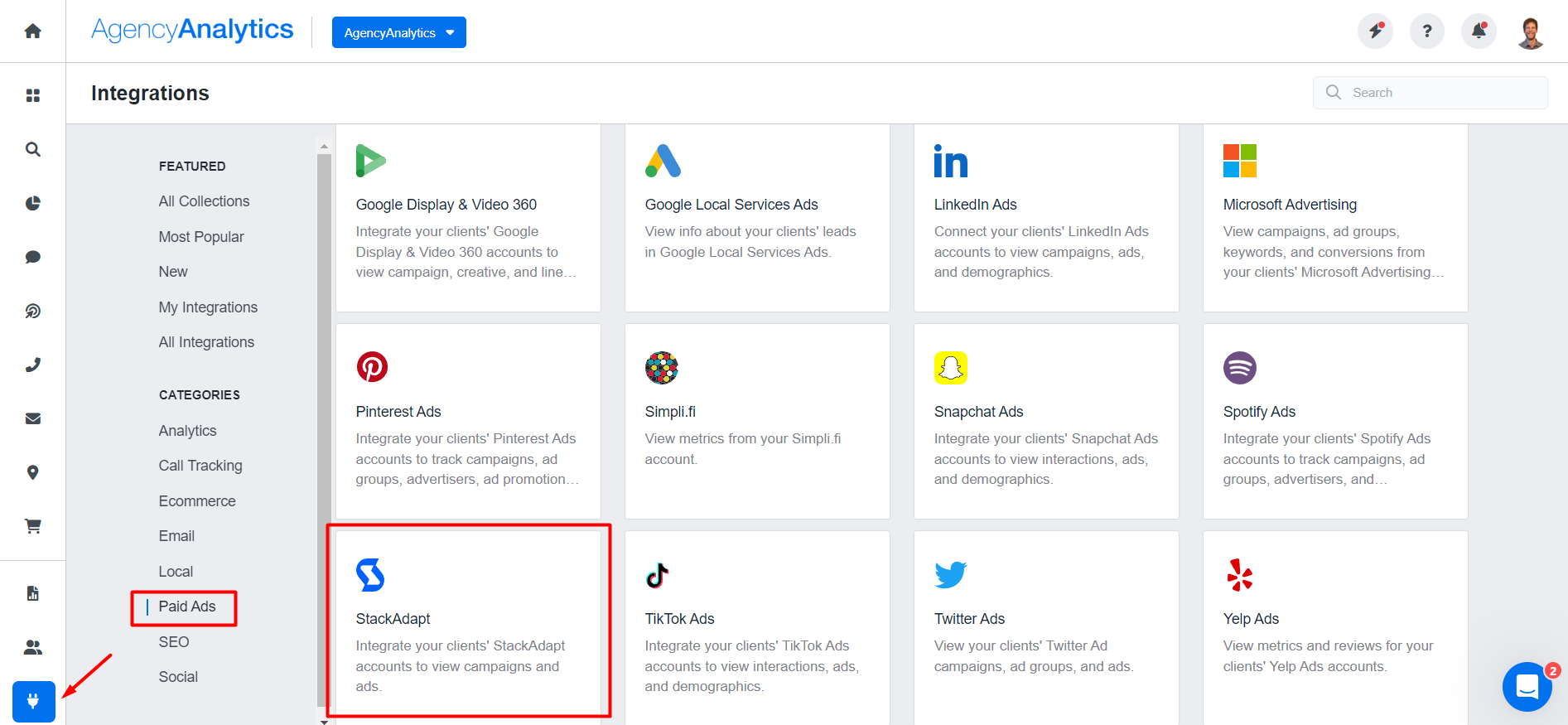Click the TikTok Ads logo
1568x725 pixels.
point(657,575)
